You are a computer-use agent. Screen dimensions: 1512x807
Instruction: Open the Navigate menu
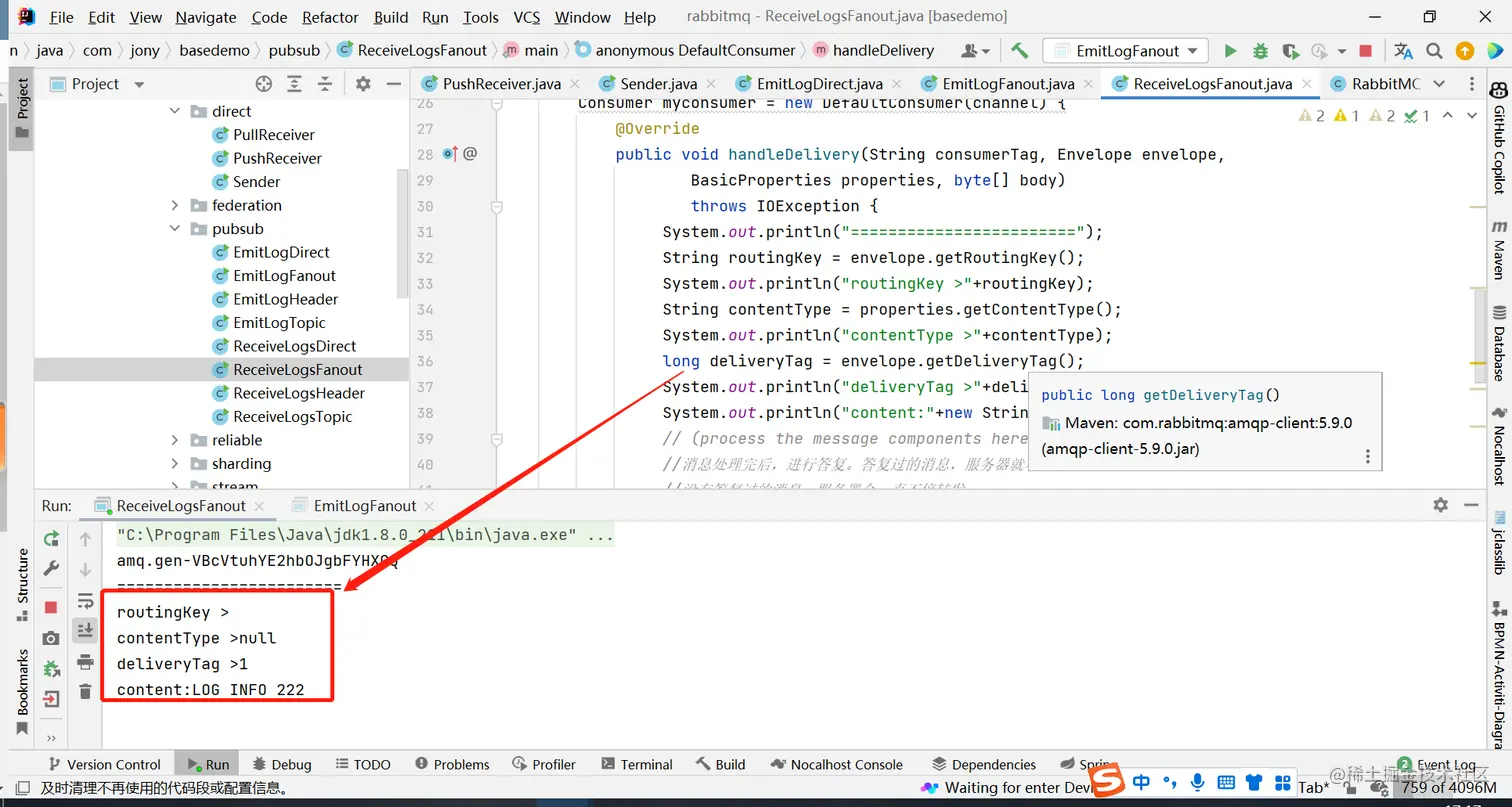206,17
